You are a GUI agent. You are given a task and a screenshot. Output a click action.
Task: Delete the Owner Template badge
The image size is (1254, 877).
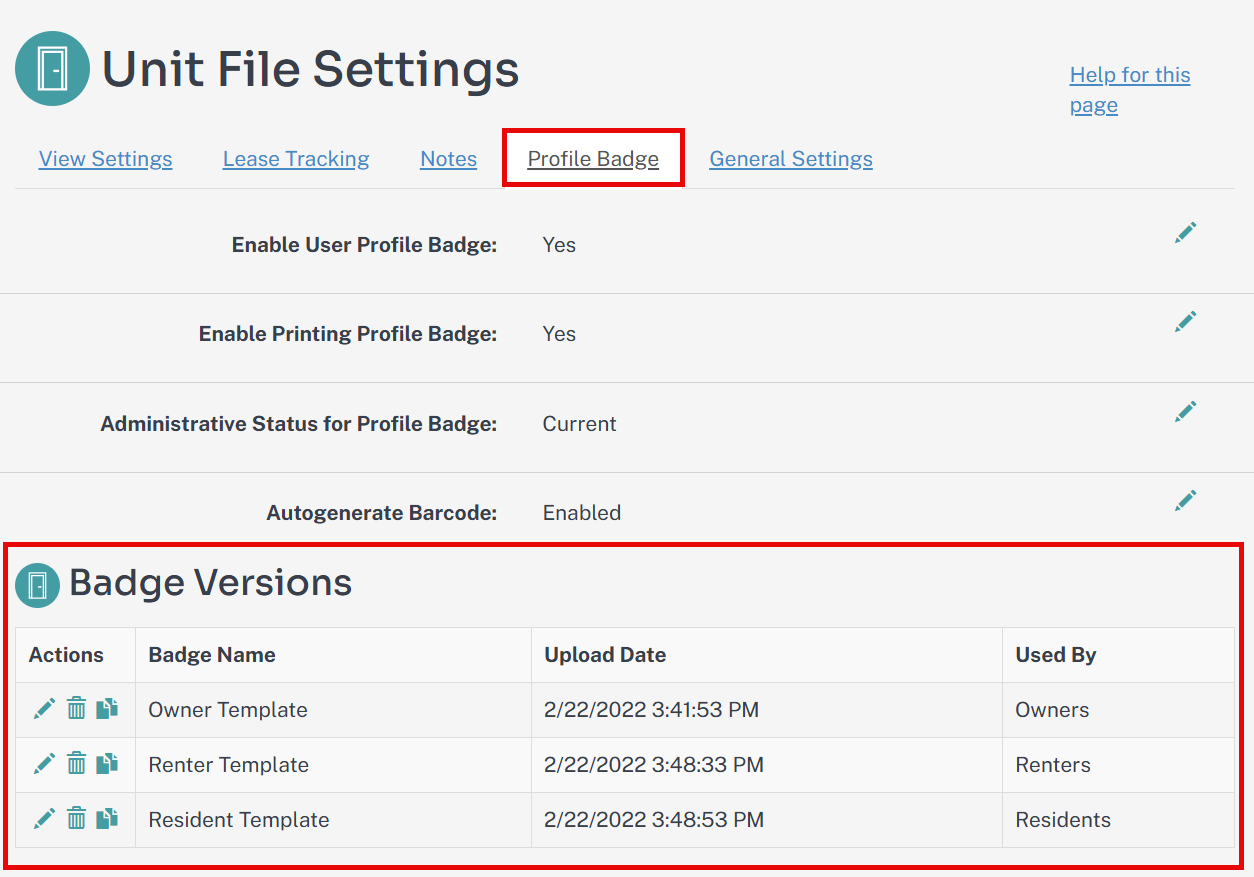click(76, 709)
